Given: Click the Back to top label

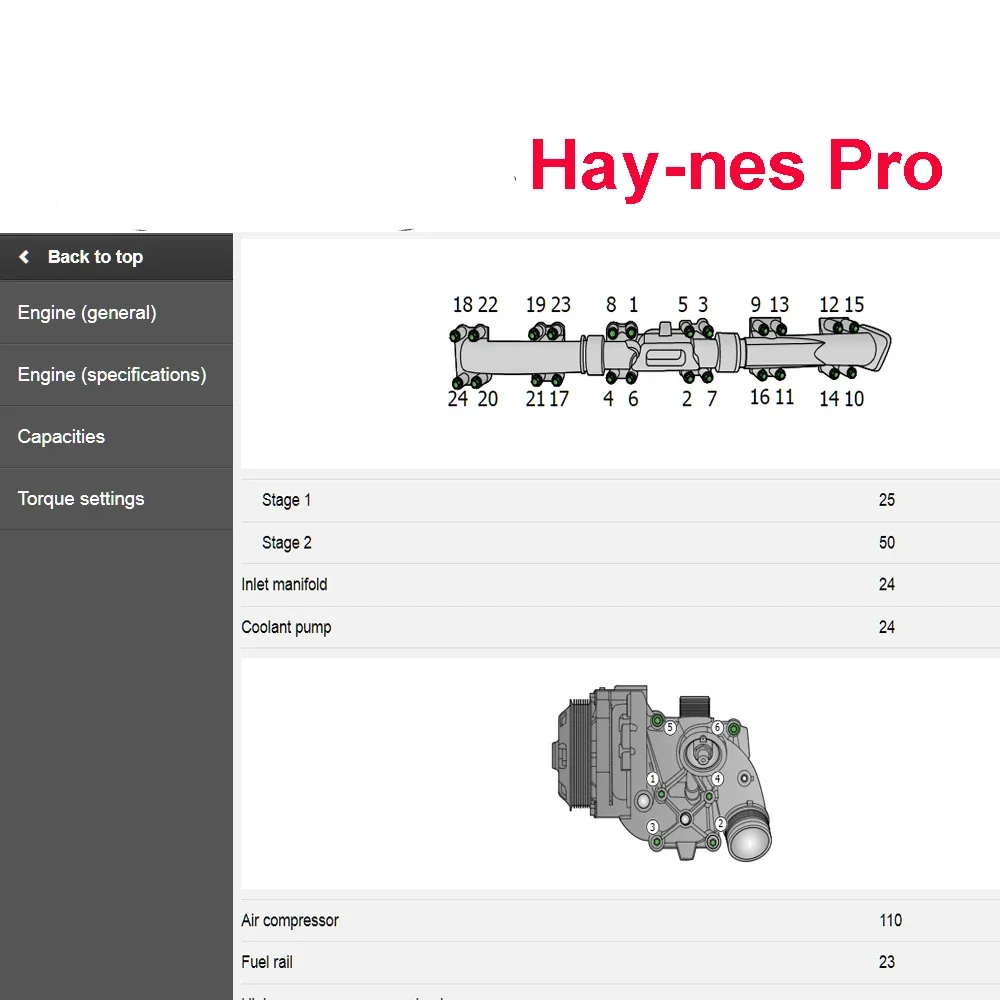Looking at the screenshot, I should (x=96, y=257).
